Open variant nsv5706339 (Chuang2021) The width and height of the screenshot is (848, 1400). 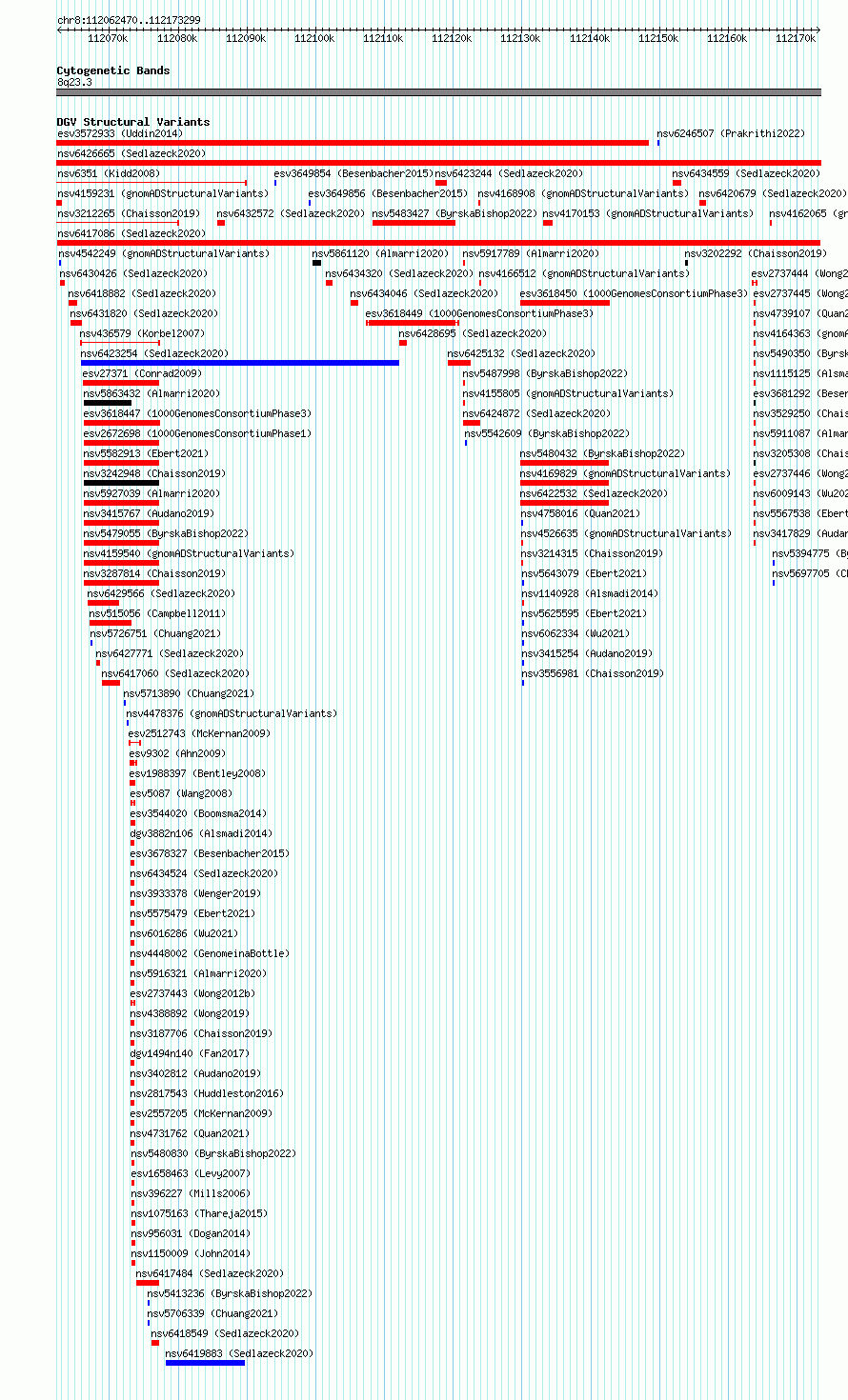pyautogui.click(x=212, y=1313)
